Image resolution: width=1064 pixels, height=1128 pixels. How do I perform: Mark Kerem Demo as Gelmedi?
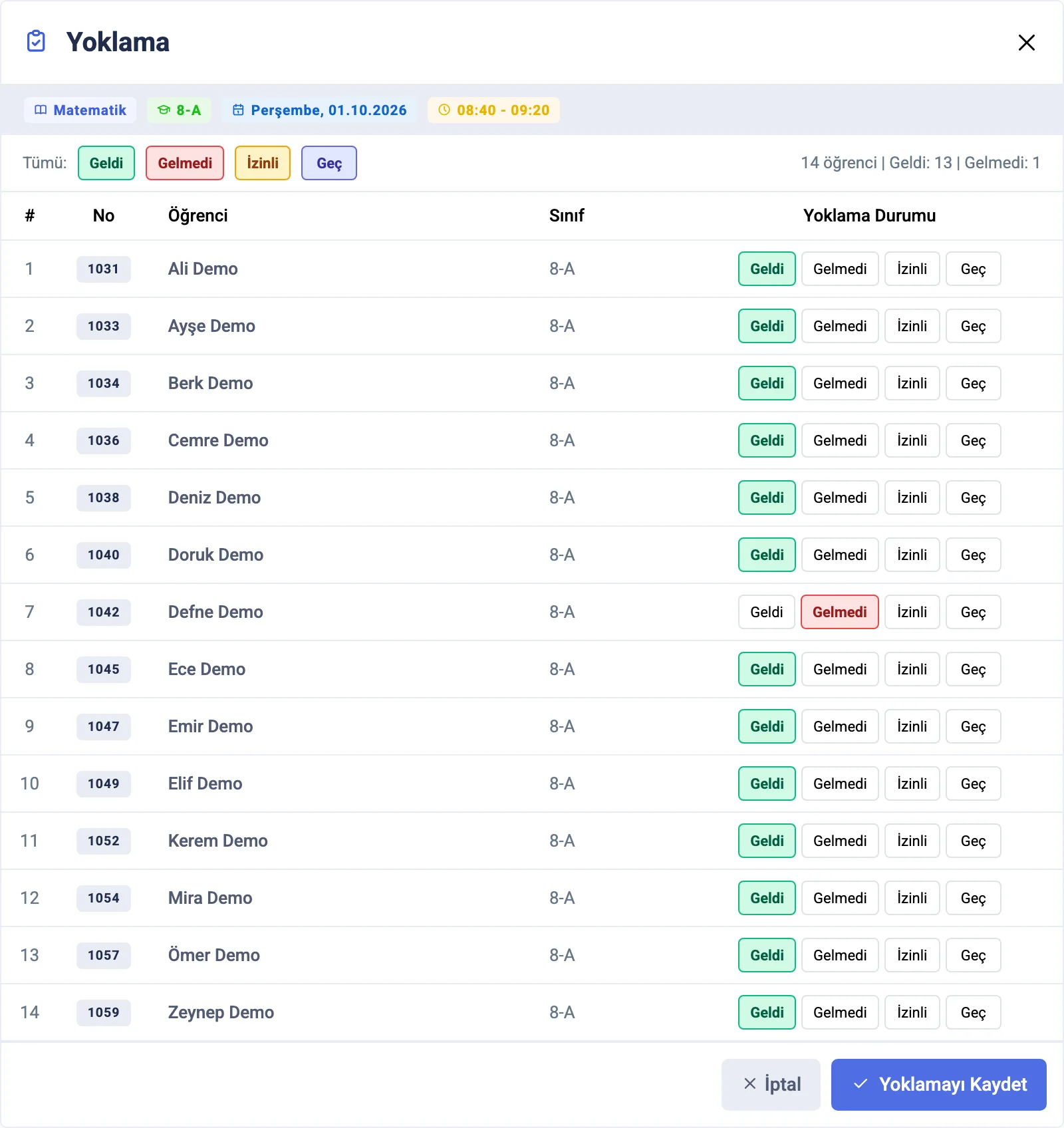click(x=840, y=841)
